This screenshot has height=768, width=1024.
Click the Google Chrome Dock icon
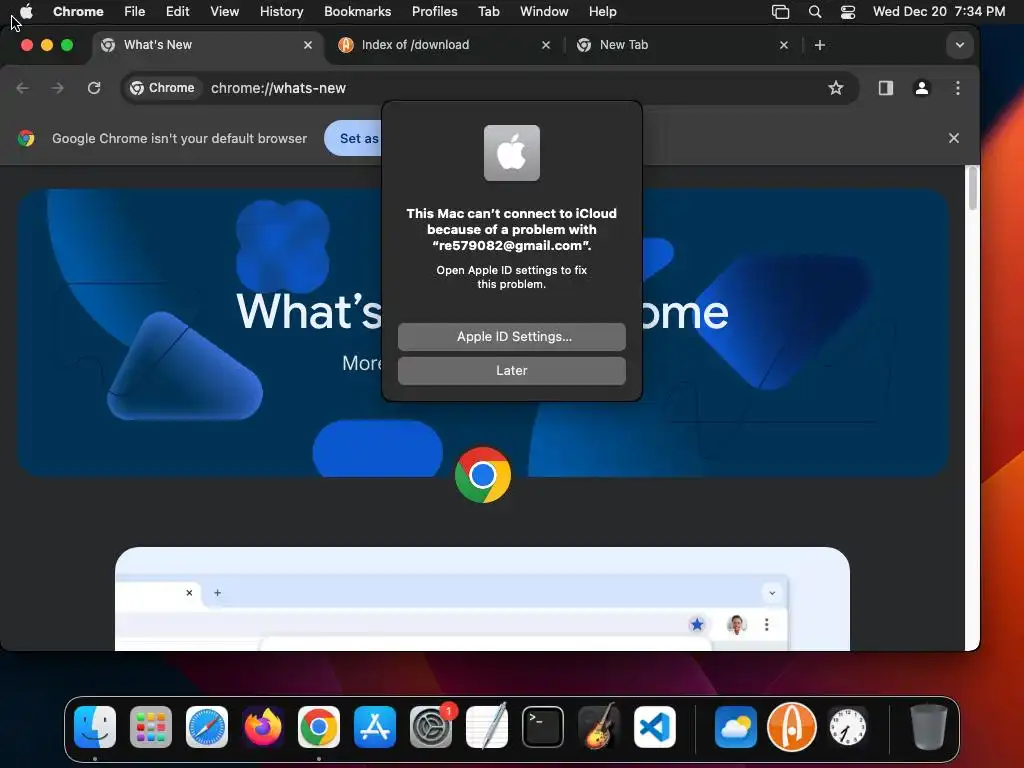pyautogui.click(x=319, y=727)
